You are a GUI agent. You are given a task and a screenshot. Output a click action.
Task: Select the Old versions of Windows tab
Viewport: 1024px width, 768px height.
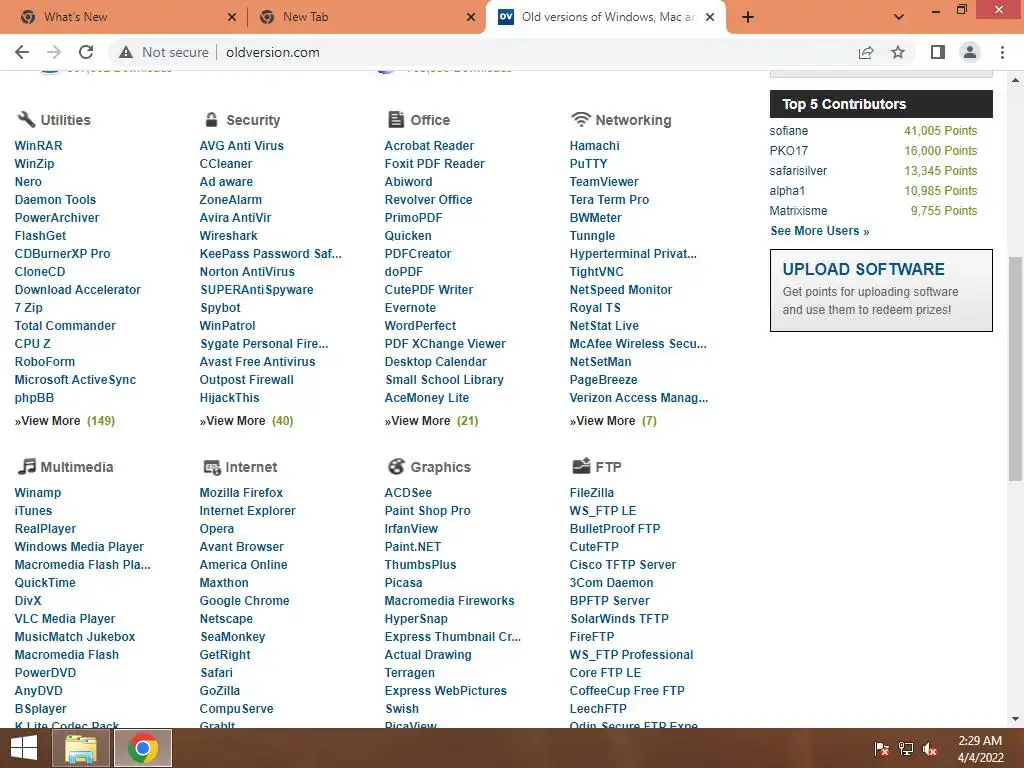pos(607,17)
